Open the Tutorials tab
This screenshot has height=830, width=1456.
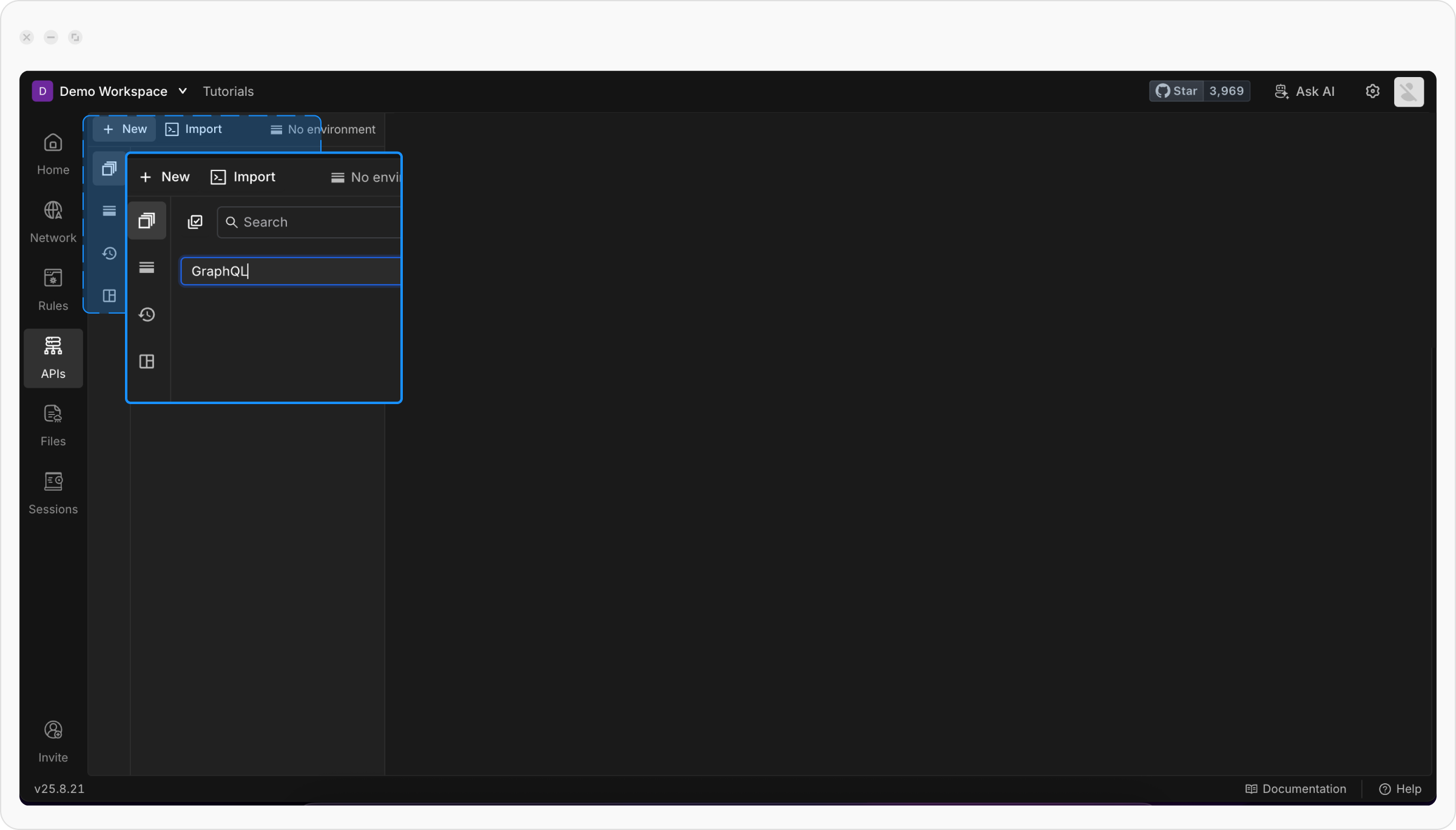(228, 91)
